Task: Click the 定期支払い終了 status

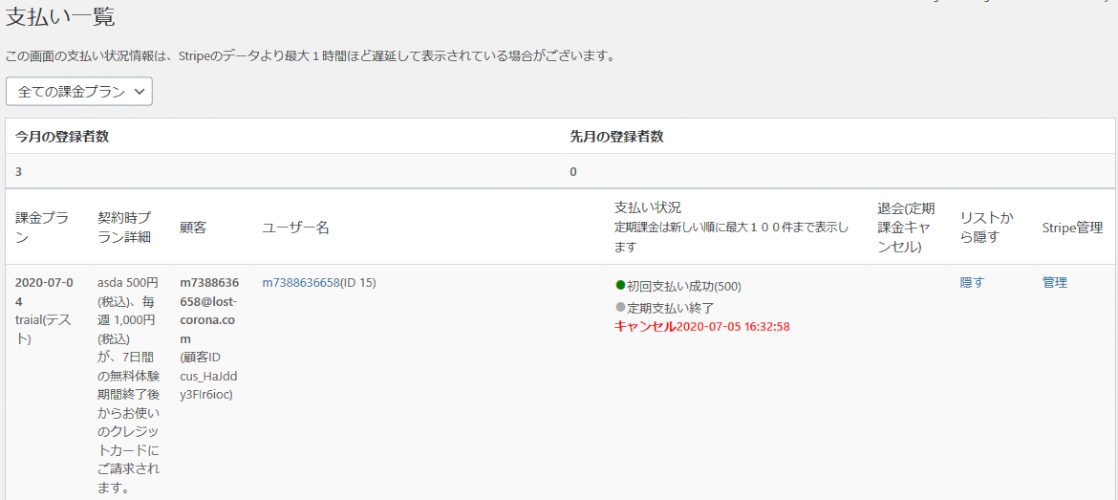Action: (x=670, y=307)
